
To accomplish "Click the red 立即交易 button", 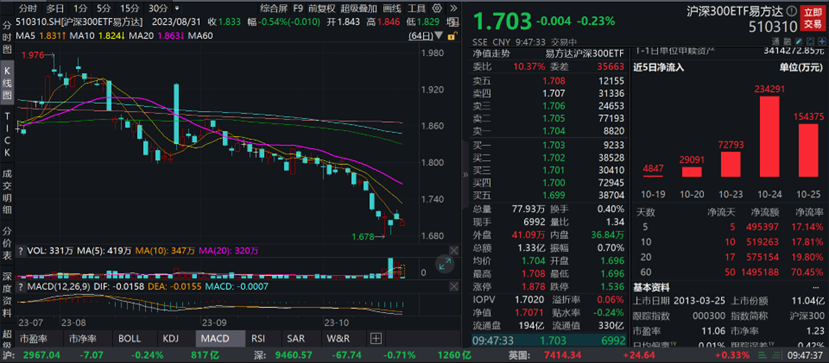I will tap(813, 18).
